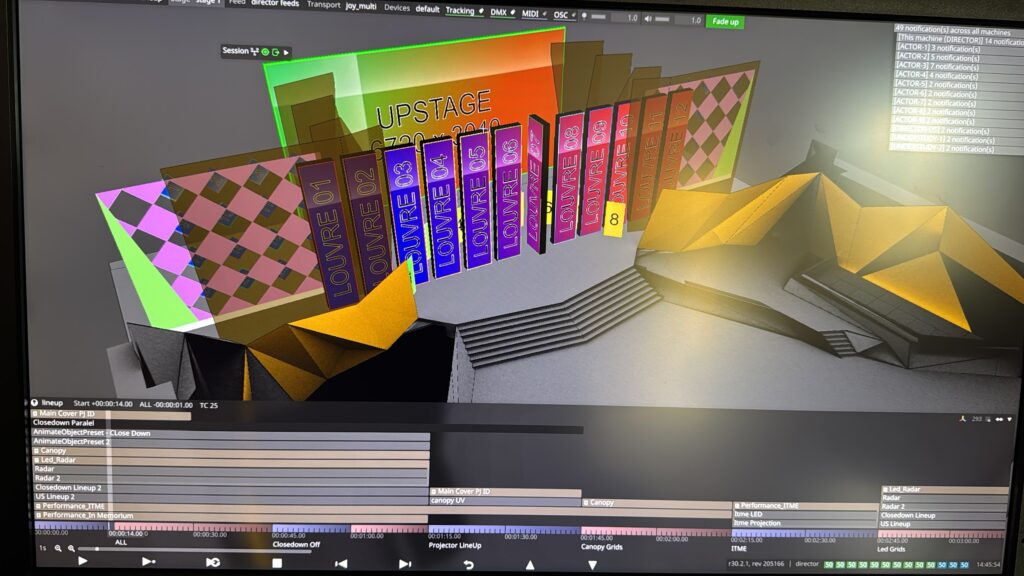The image size is (1024, 576).
Task: Expand the later Canopy group near Canopy Grids
Action: click(x=586, y=502)
